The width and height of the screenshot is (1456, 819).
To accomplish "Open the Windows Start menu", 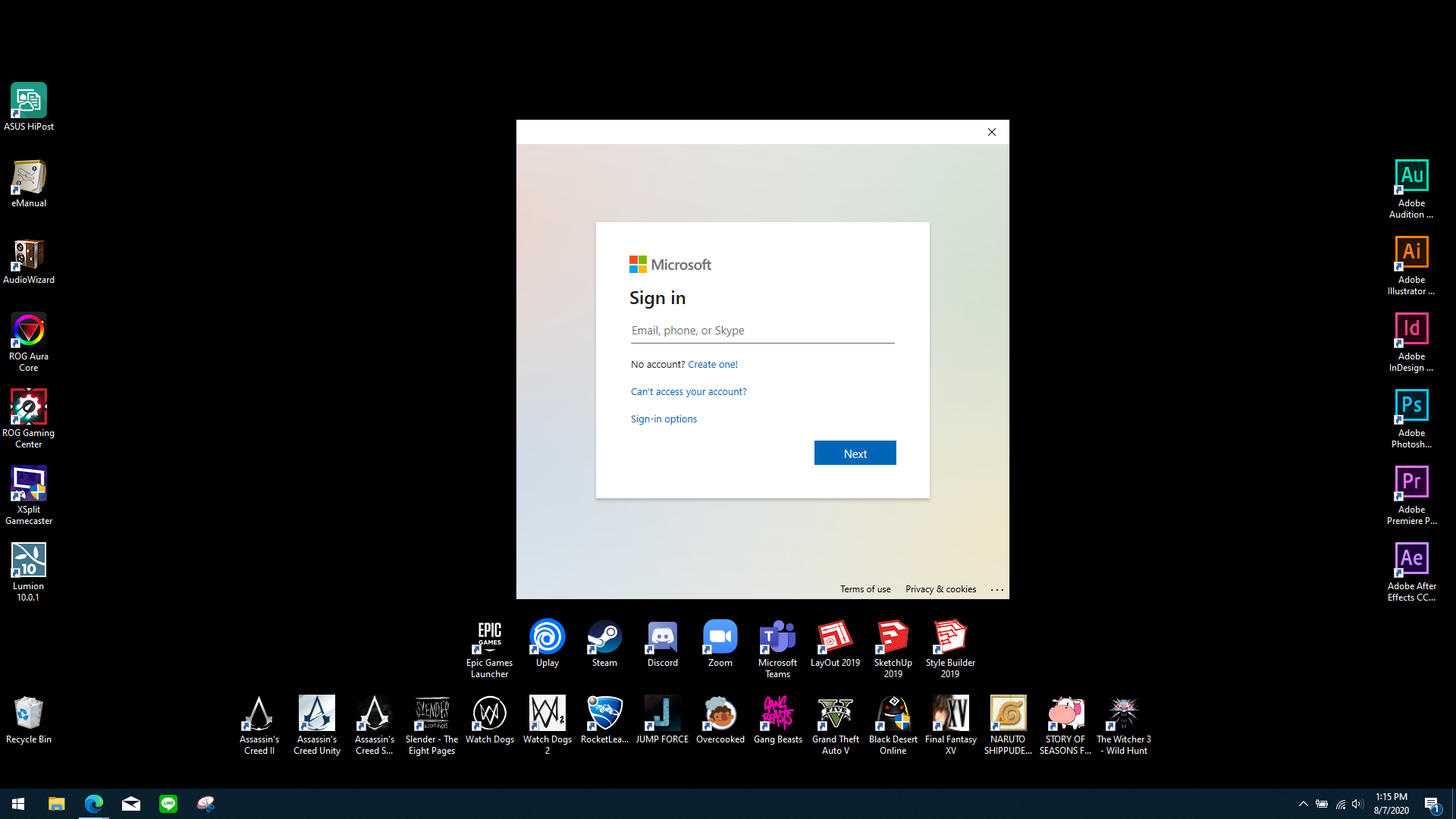I will point(18,804).
